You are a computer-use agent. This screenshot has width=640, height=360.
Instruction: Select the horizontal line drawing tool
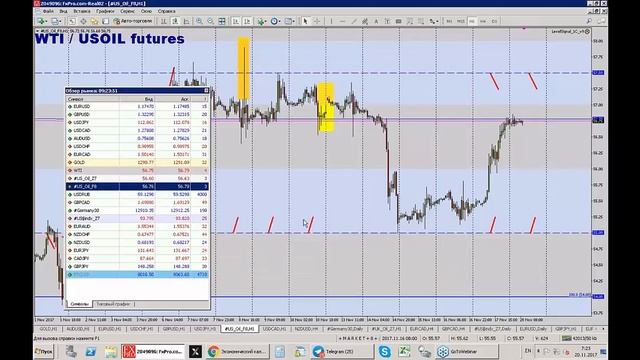click(x=342, y=21)
